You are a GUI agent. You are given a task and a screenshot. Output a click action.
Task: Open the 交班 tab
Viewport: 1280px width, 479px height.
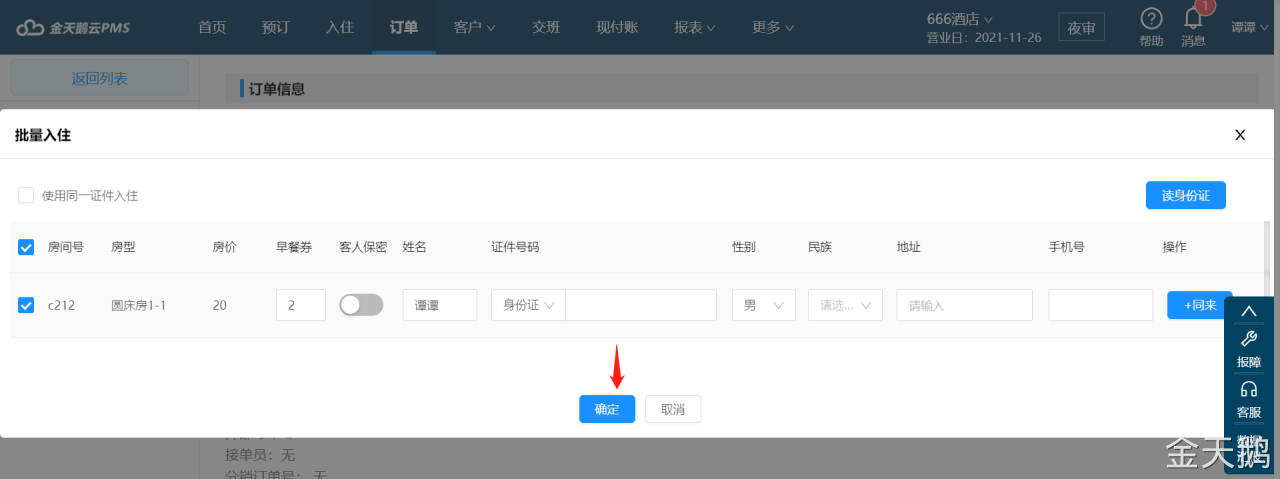point(546,27)
